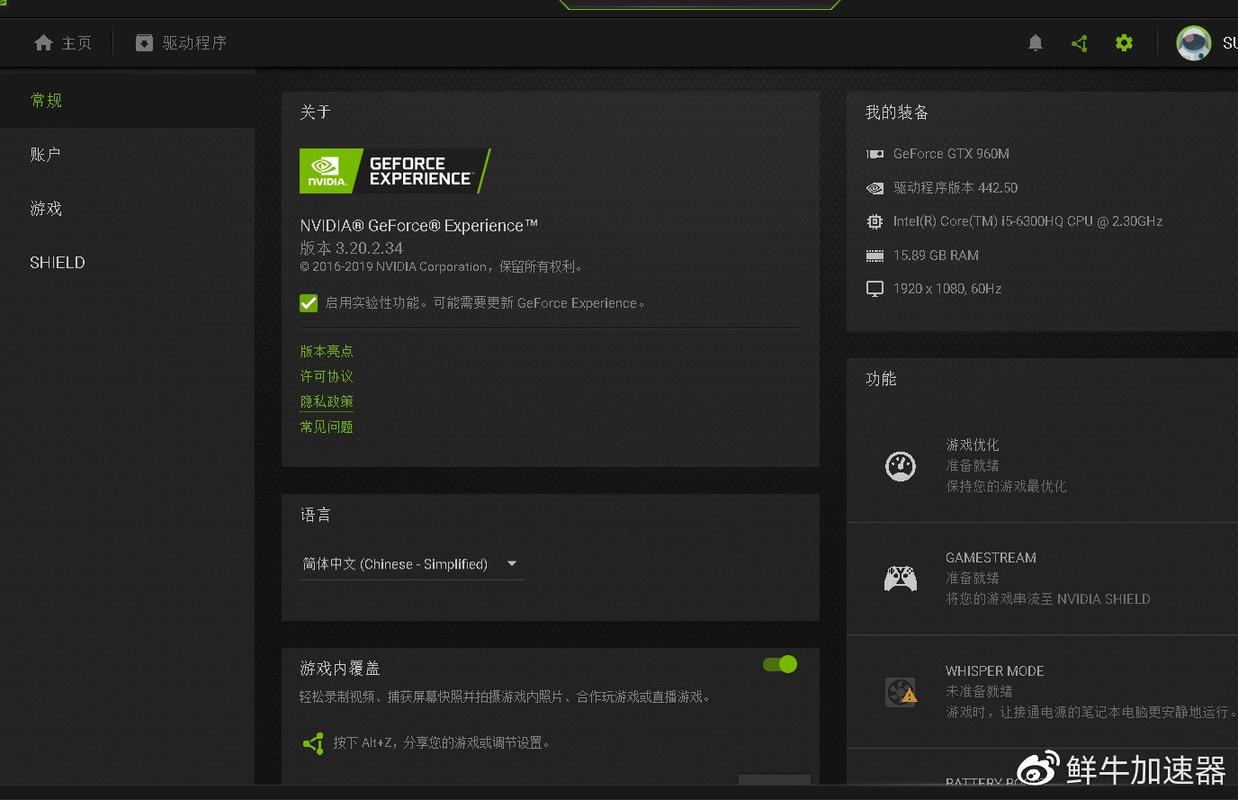The image size is (1238, 800).
Task: Click the share icon next to Alt+Z hint
Action: point(313,743)
